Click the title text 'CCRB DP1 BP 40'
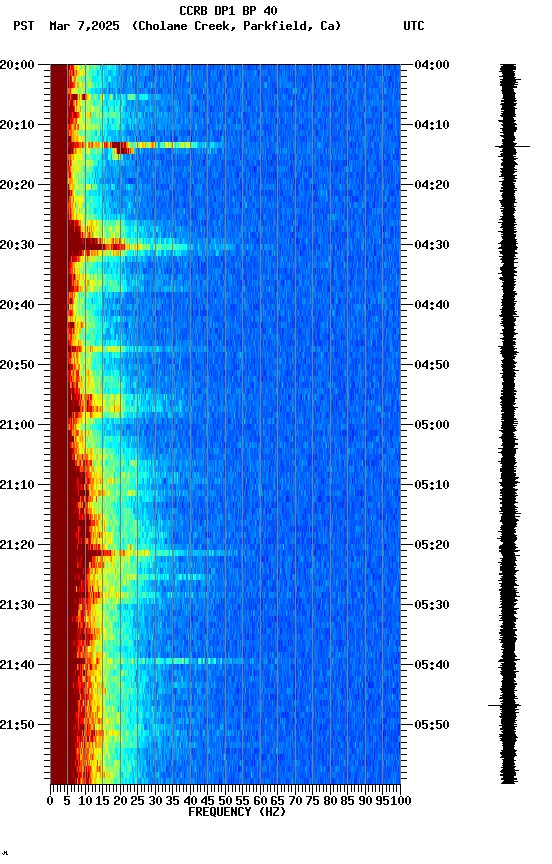Screen dimensions: 552x864 pos(228,10)
